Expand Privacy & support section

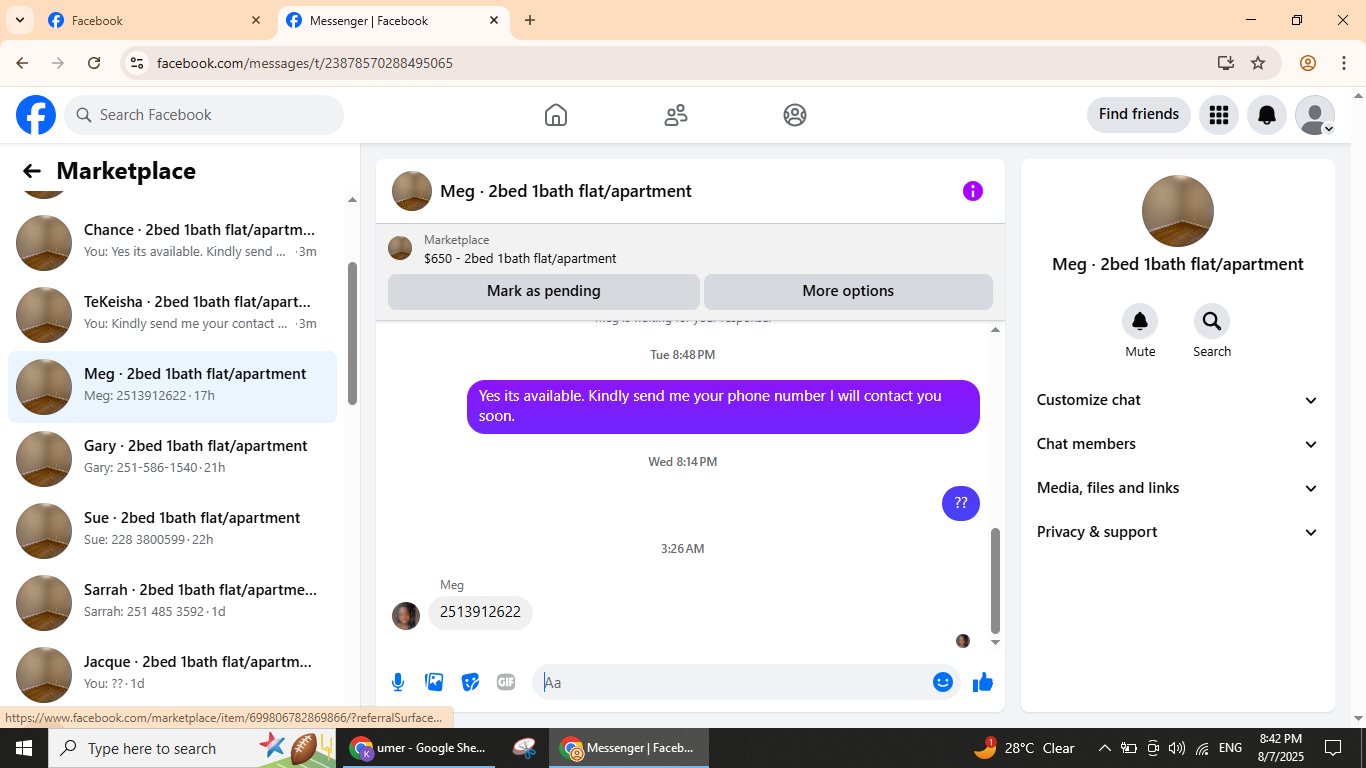pyautogui.click(x=1178, y=532)
